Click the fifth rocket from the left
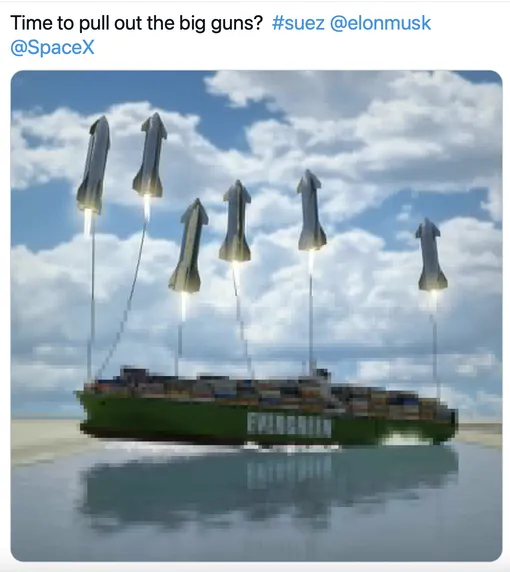The height and width of the screenshot is (572, 510). click(x=311, y=210)
